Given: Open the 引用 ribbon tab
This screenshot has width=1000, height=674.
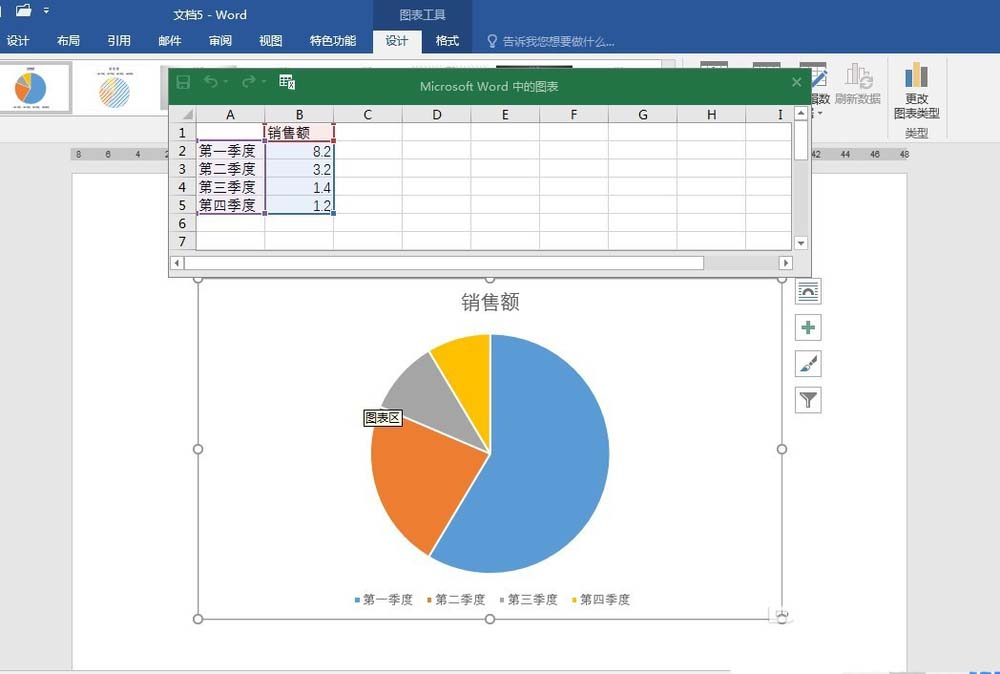Looking at the screenshot, I should pos(119,41).
